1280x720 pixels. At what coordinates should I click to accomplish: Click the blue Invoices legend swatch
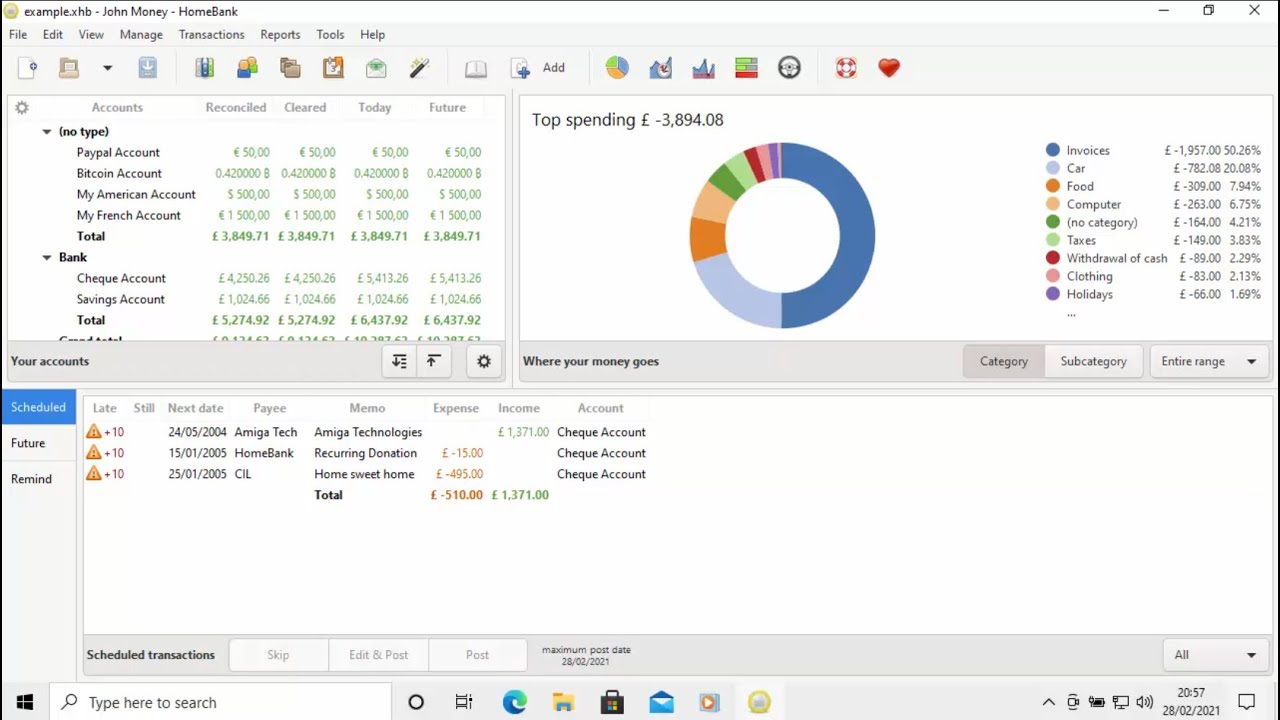[x=1053, y=150]
